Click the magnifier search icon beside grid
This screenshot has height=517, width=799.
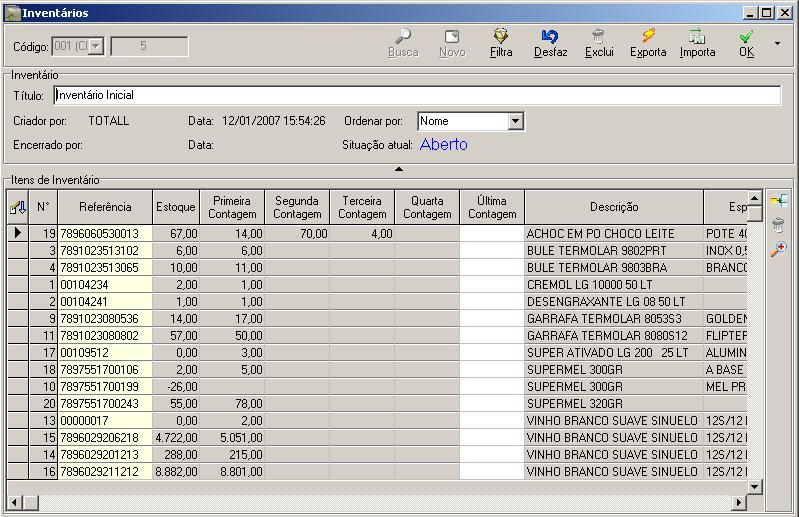coord(778,249)
